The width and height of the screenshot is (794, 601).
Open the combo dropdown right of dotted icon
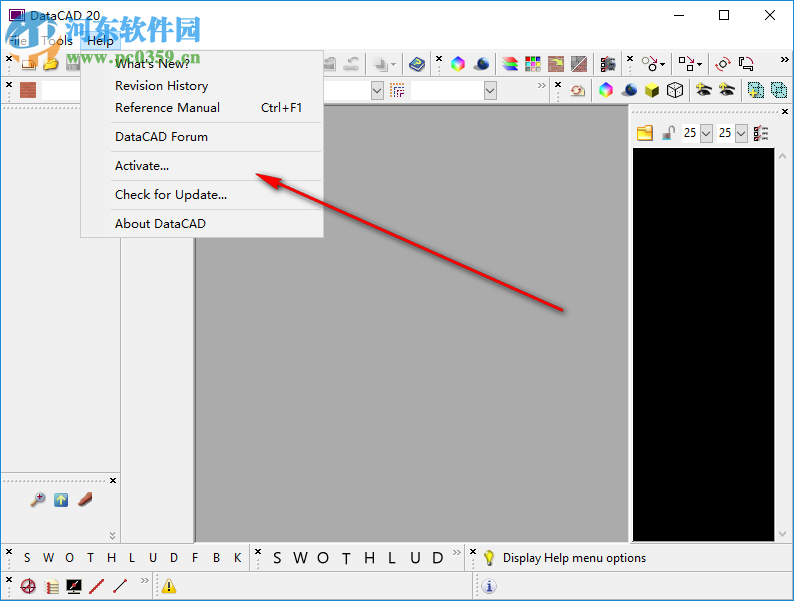tap(490, 91)
